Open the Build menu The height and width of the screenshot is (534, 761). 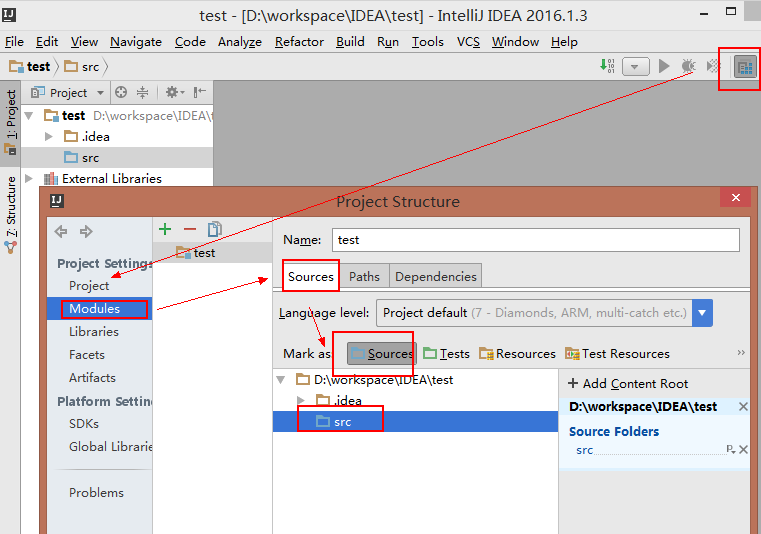click(x=350, y=42)
